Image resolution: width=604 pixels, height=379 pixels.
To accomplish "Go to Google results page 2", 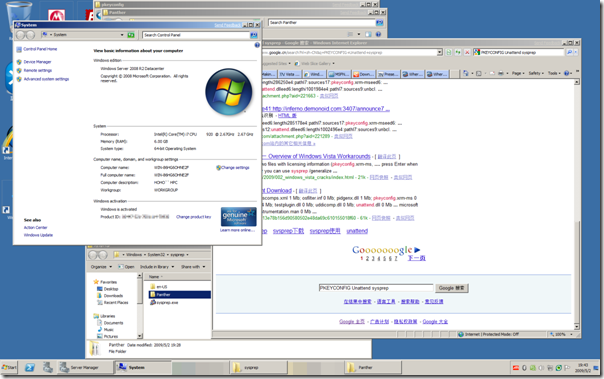I will [367, 259].
